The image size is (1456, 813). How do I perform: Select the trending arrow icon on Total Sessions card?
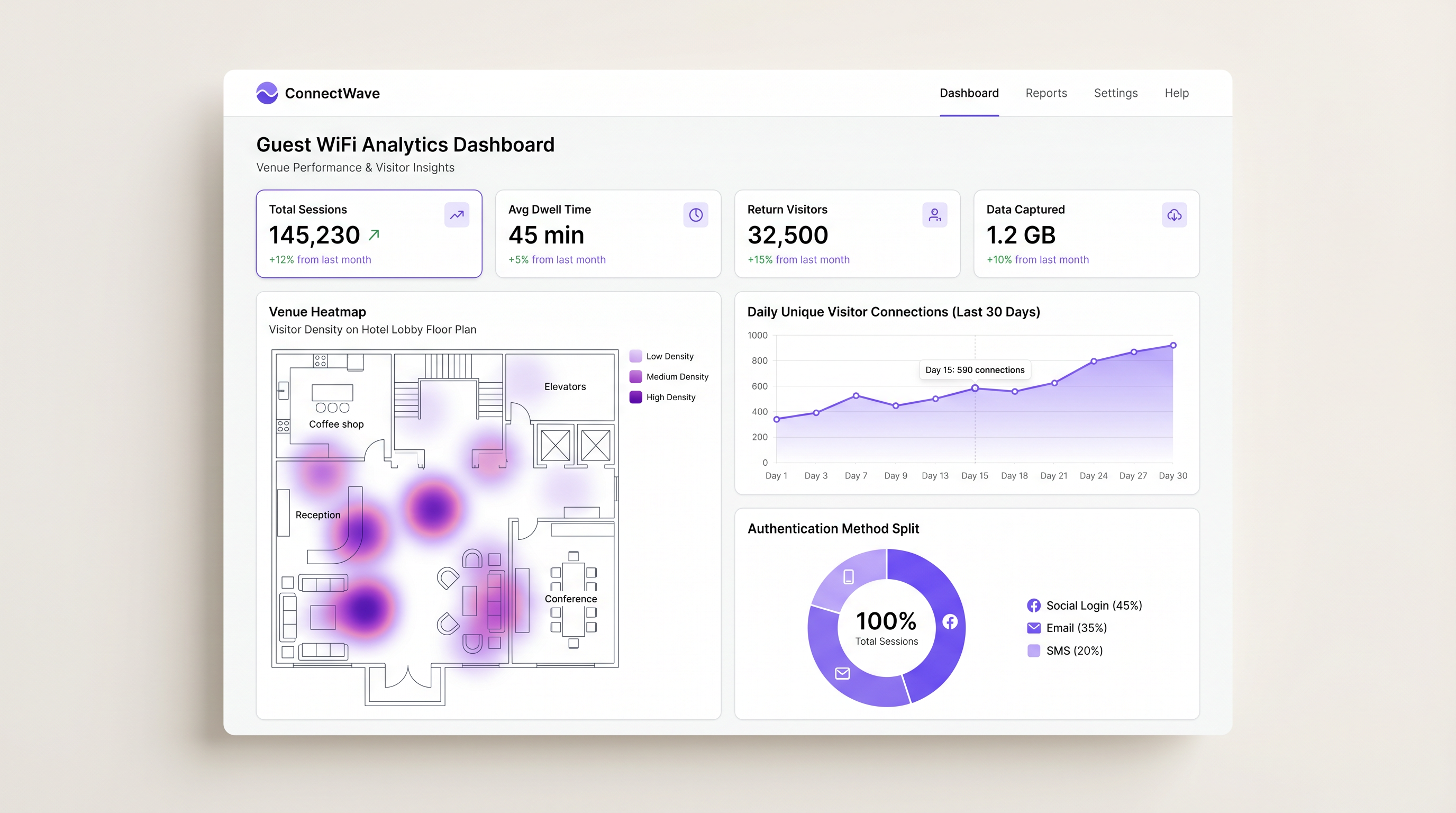457,215
